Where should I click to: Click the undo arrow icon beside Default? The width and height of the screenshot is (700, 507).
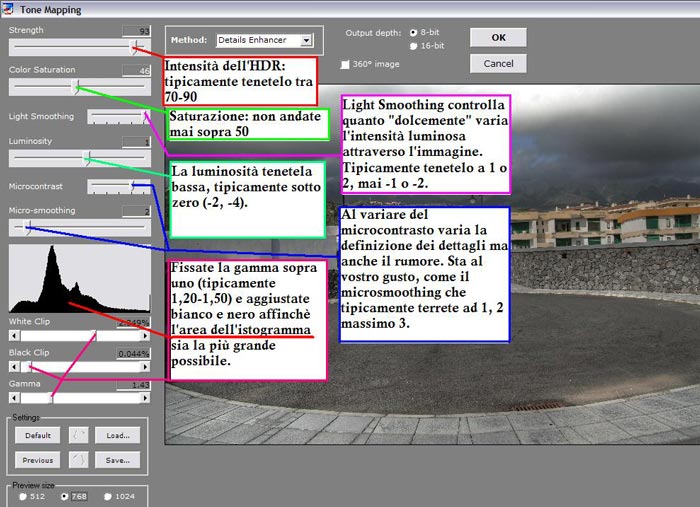click(80, 435)
